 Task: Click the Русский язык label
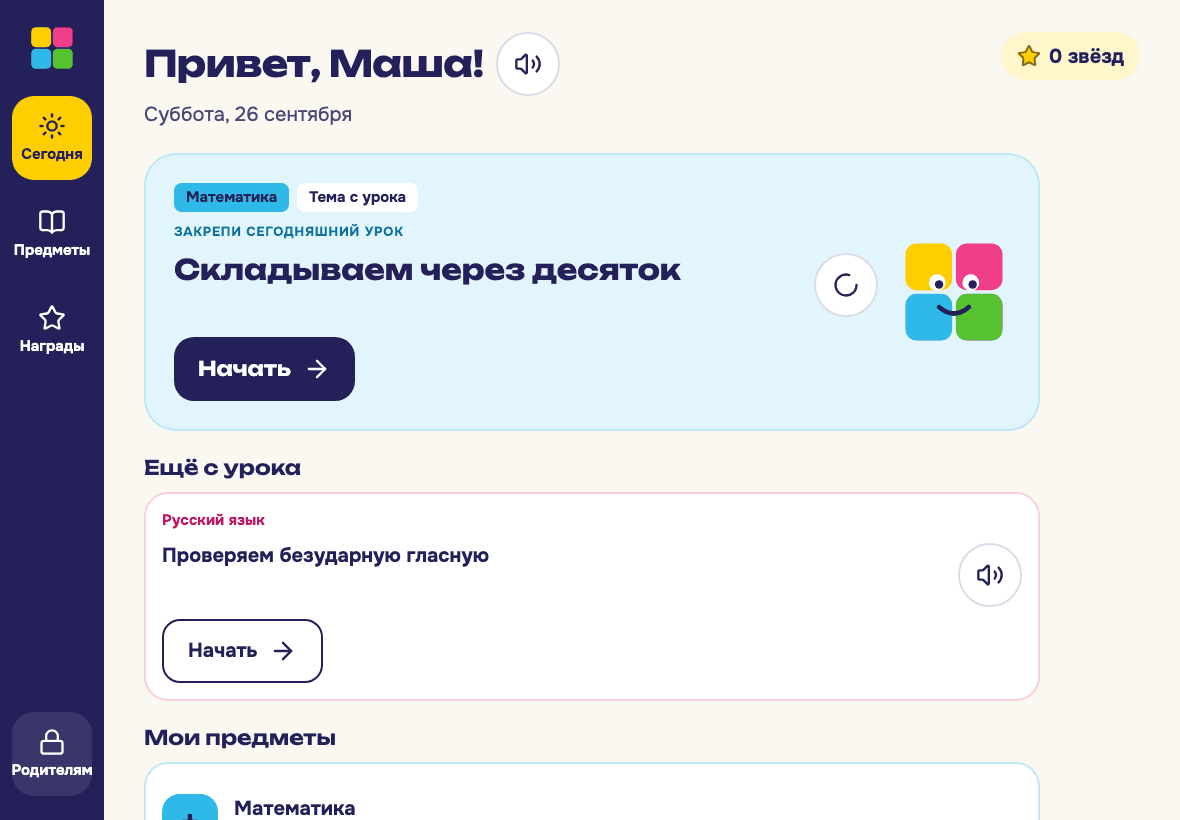point(213,520)
